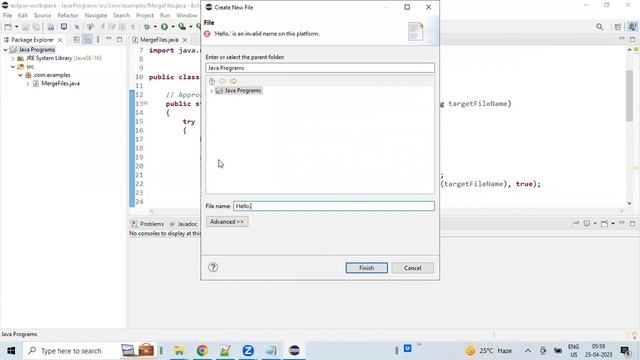640x360 pixels.
Task: Open File Explorer from the taskbar
Action: 179,351
